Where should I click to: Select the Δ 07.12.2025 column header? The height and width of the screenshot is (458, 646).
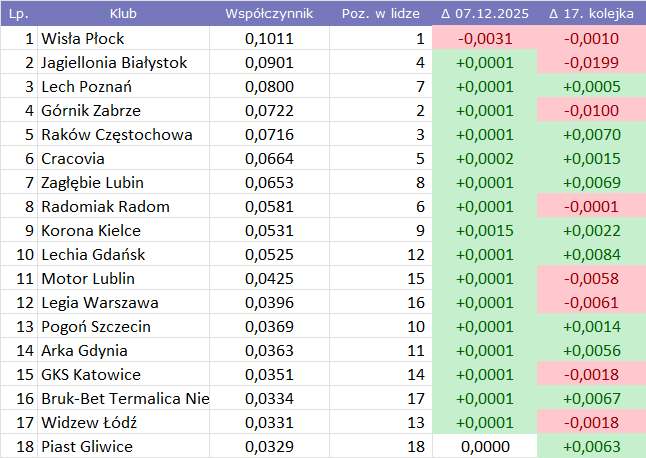coord(484,14)
